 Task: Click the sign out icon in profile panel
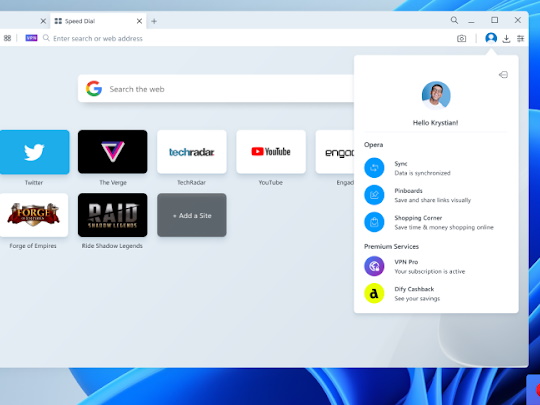tap(503, 74)
